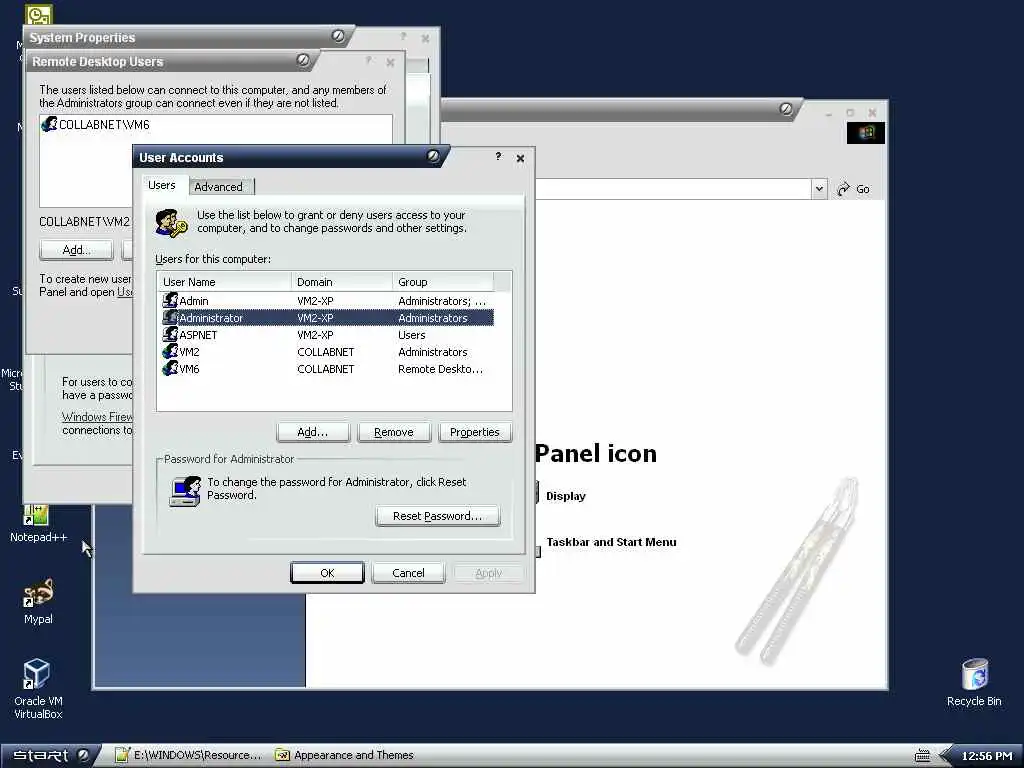This screenshot has width=1024, height=768.
Task: Open Mypal desktop shortcut
Action: tap(39, 593)
